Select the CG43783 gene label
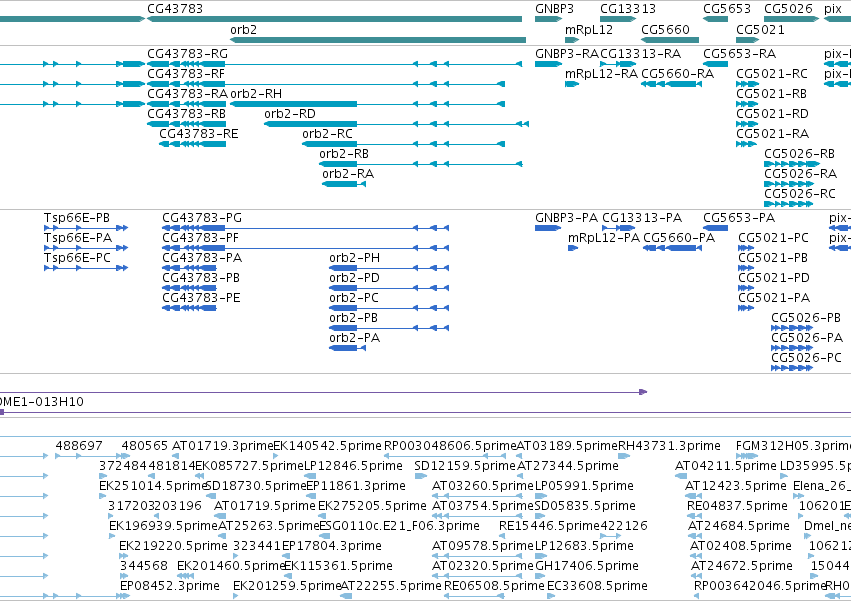This screenshot has width=851, height=601. [175, 9]
